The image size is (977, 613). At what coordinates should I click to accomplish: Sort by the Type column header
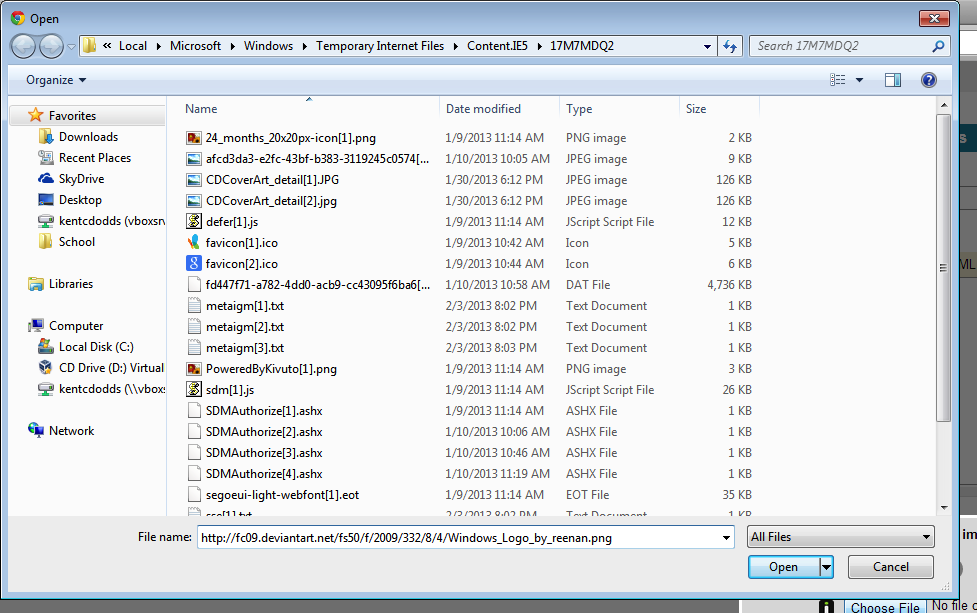pyautogui.click(x=579, y=108)
